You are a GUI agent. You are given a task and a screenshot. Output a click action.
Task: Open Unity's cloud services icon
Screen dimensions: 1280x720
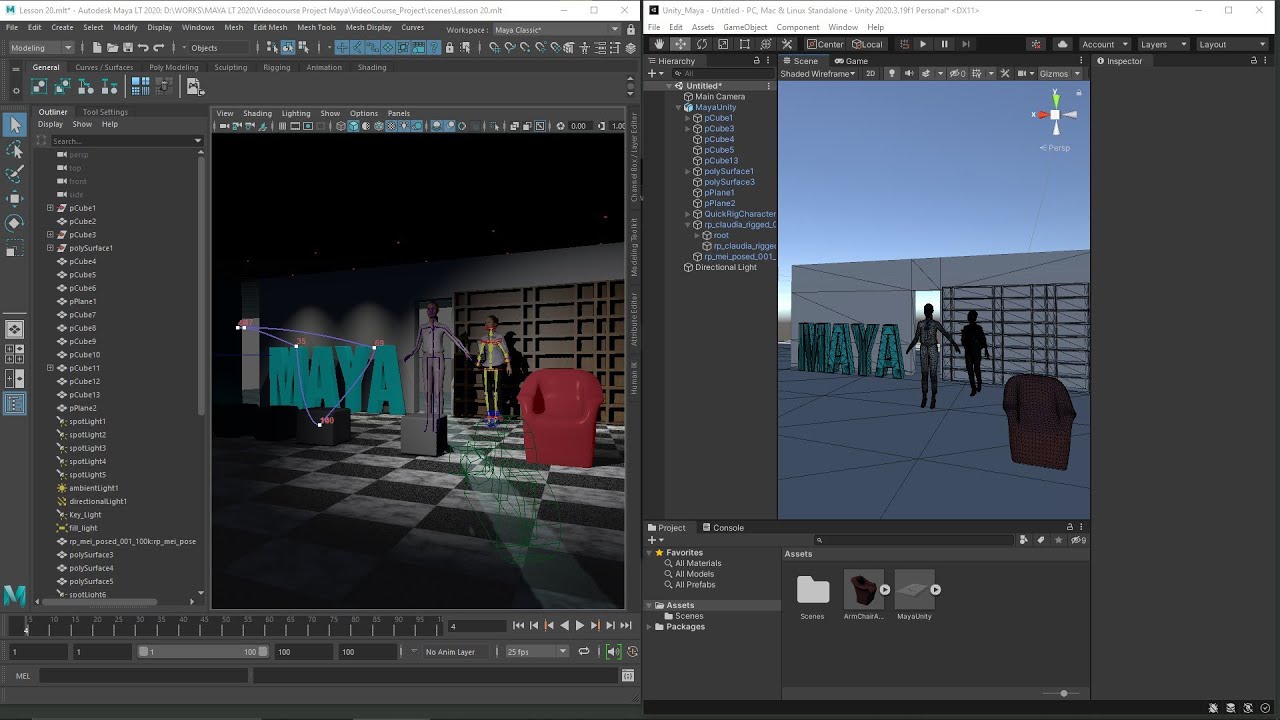click(x=1062, y=44)
